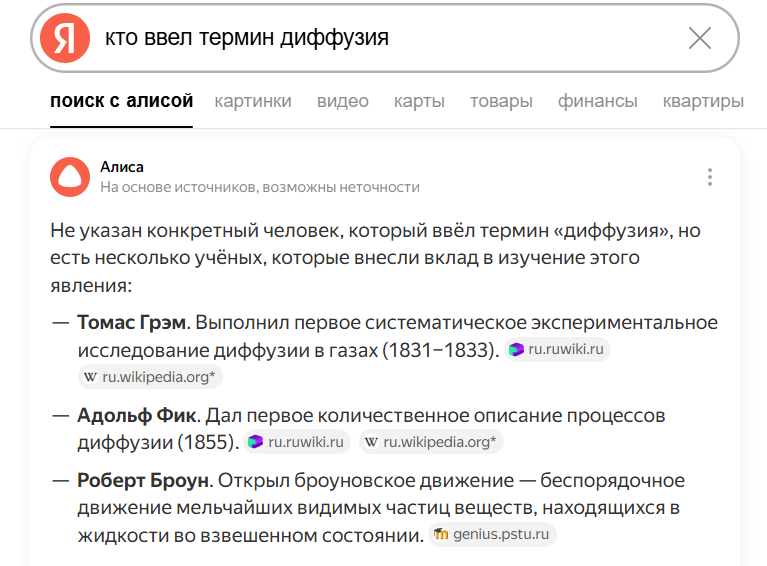Switch to the "финансы" tab
Screen dimensions: 767x566
597,101
